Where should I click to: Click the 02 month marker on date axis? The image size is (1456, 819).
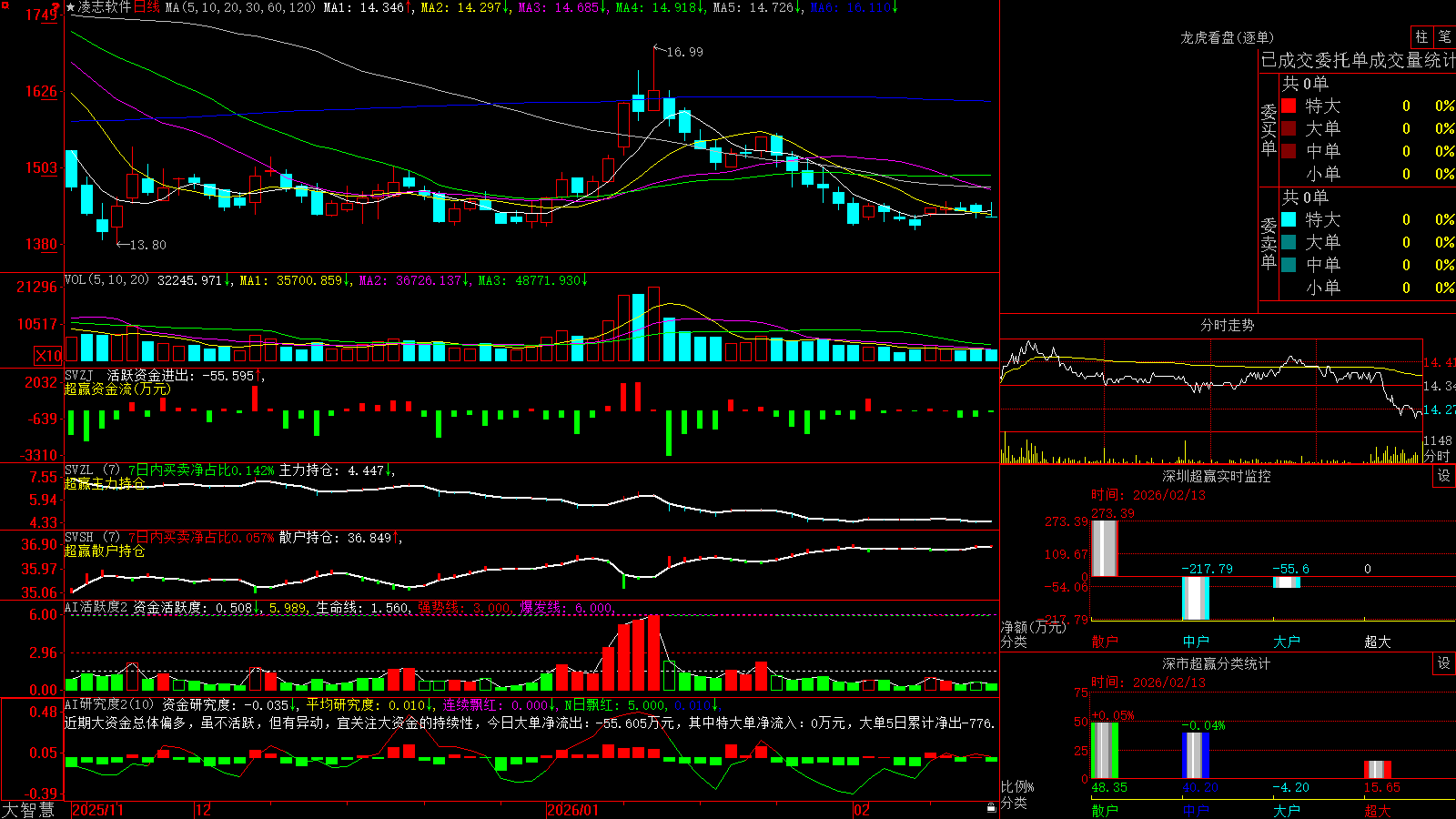click(x=862, y=810)
